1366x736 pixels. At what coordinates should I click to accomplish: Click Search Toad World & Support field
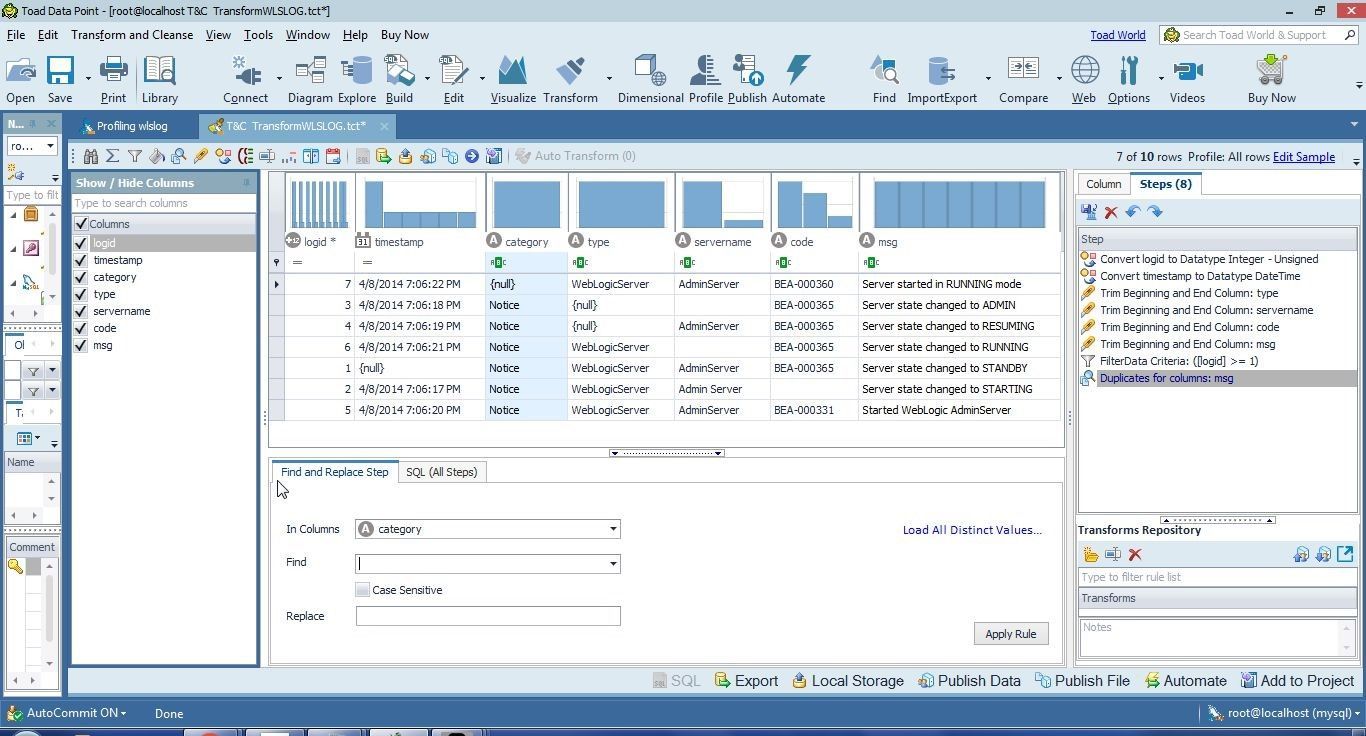[x=1259, y=35]
